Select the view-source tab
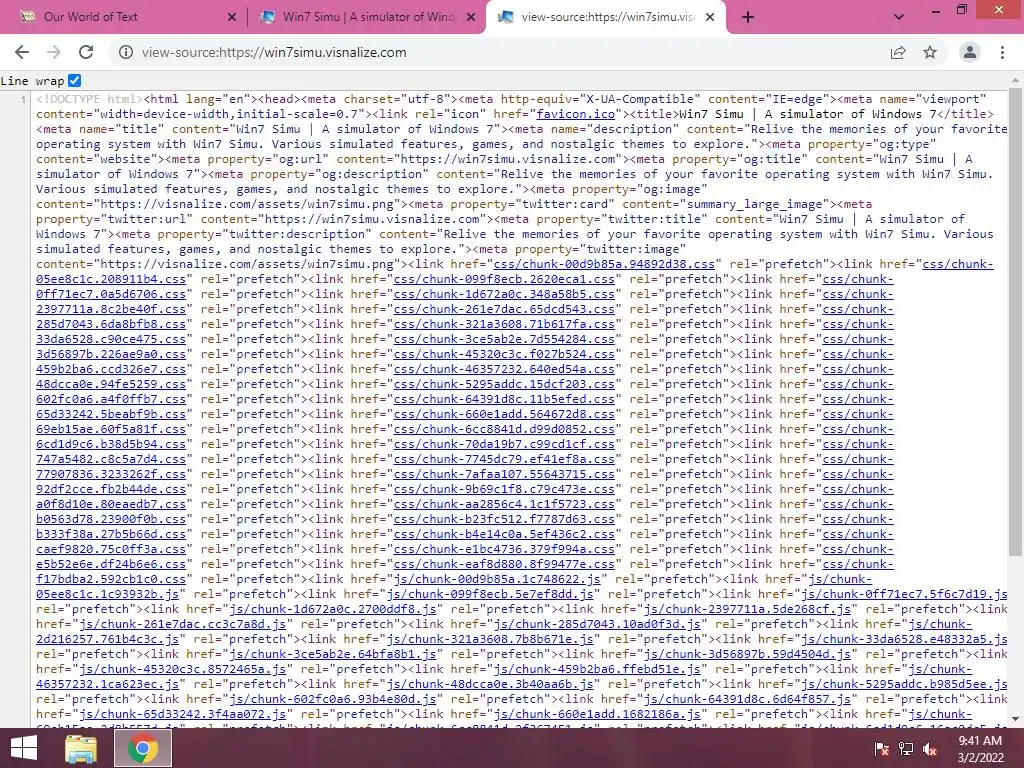1024x768 pixels. point(606,17)
